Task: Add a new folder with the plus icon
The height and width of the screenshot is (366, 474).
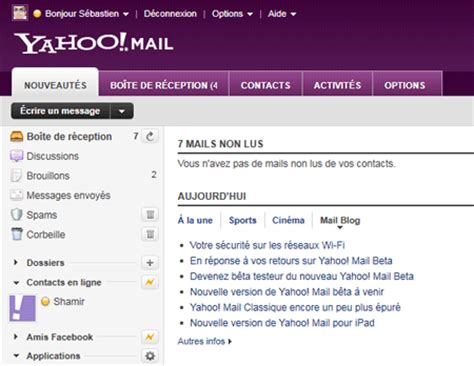Action: tap(150, 263)
